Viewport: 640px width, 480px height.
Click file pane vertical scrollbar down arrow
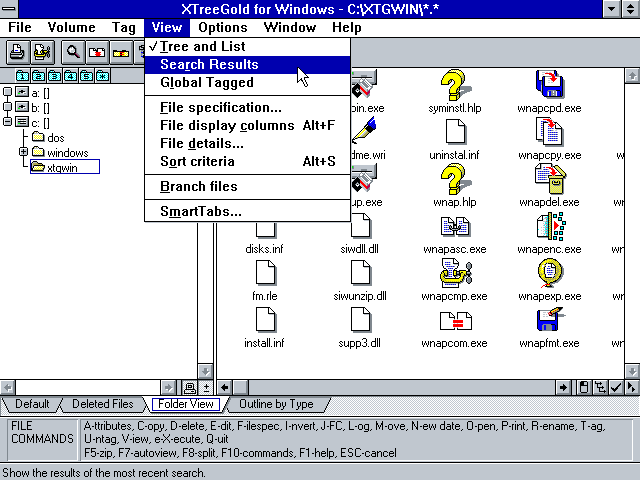[632, 371]
